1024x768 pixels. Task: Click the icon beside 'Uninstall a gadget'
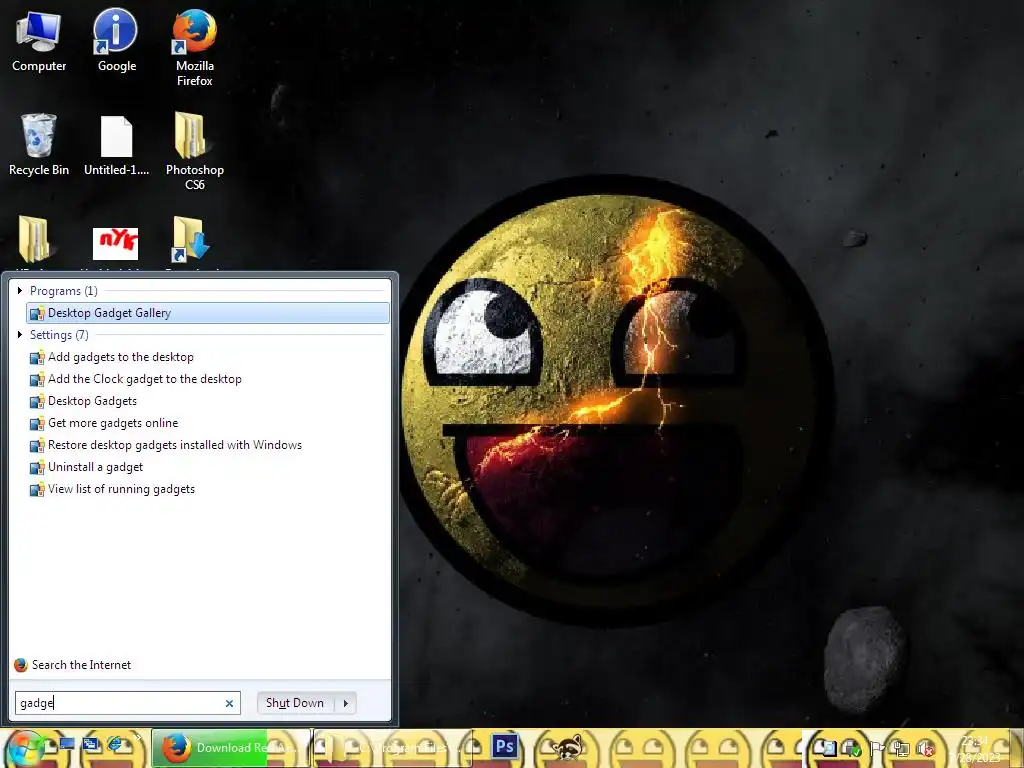(x=37, y=468)
